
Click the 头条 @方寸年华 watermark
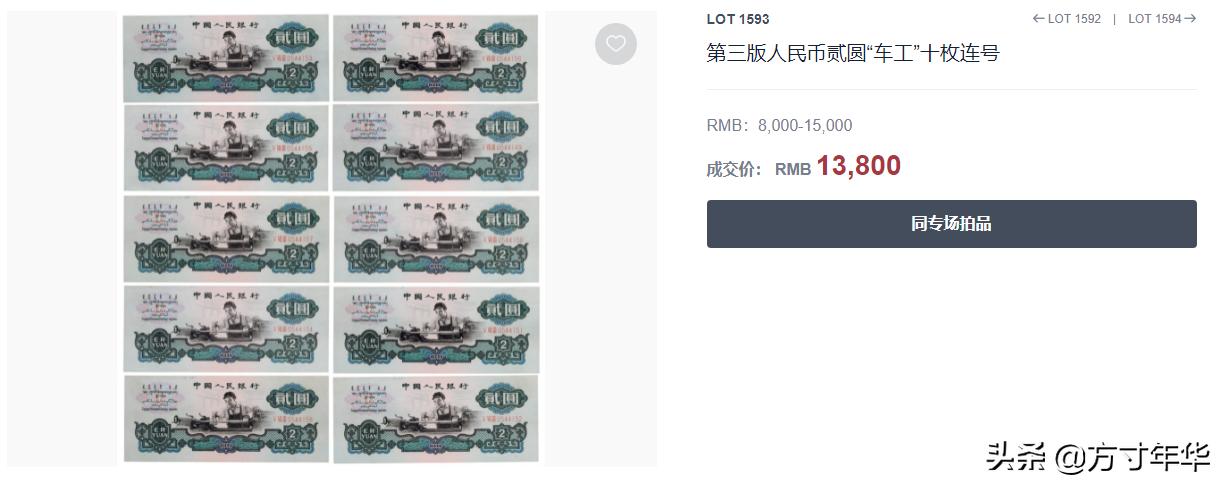[1097, 457]
